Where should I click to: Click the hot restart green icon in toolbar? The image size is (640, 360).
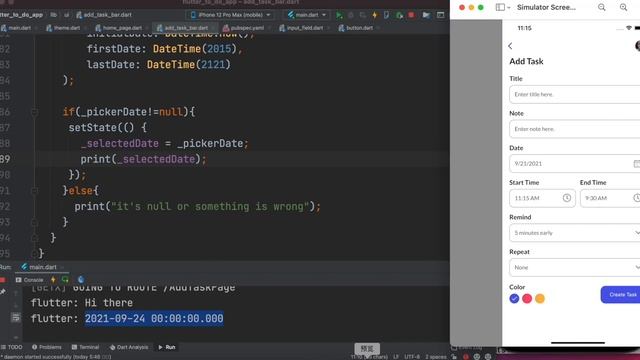pyautogui.click(x=399, y=15)
